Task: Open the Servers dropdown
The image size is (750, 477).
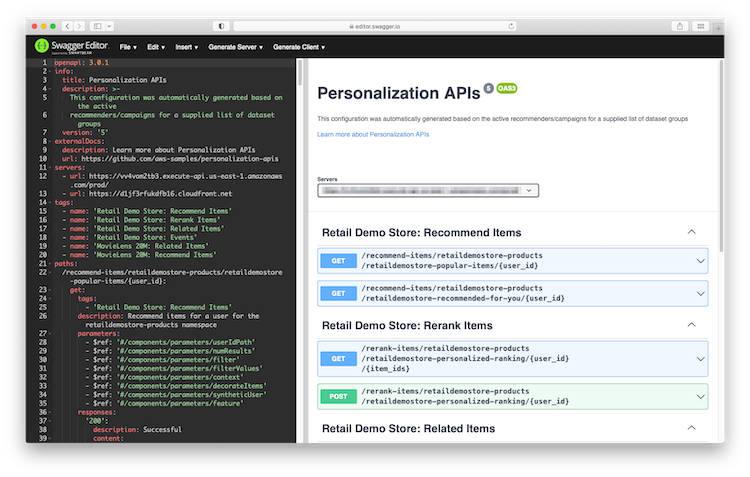Action: [428, 190]
